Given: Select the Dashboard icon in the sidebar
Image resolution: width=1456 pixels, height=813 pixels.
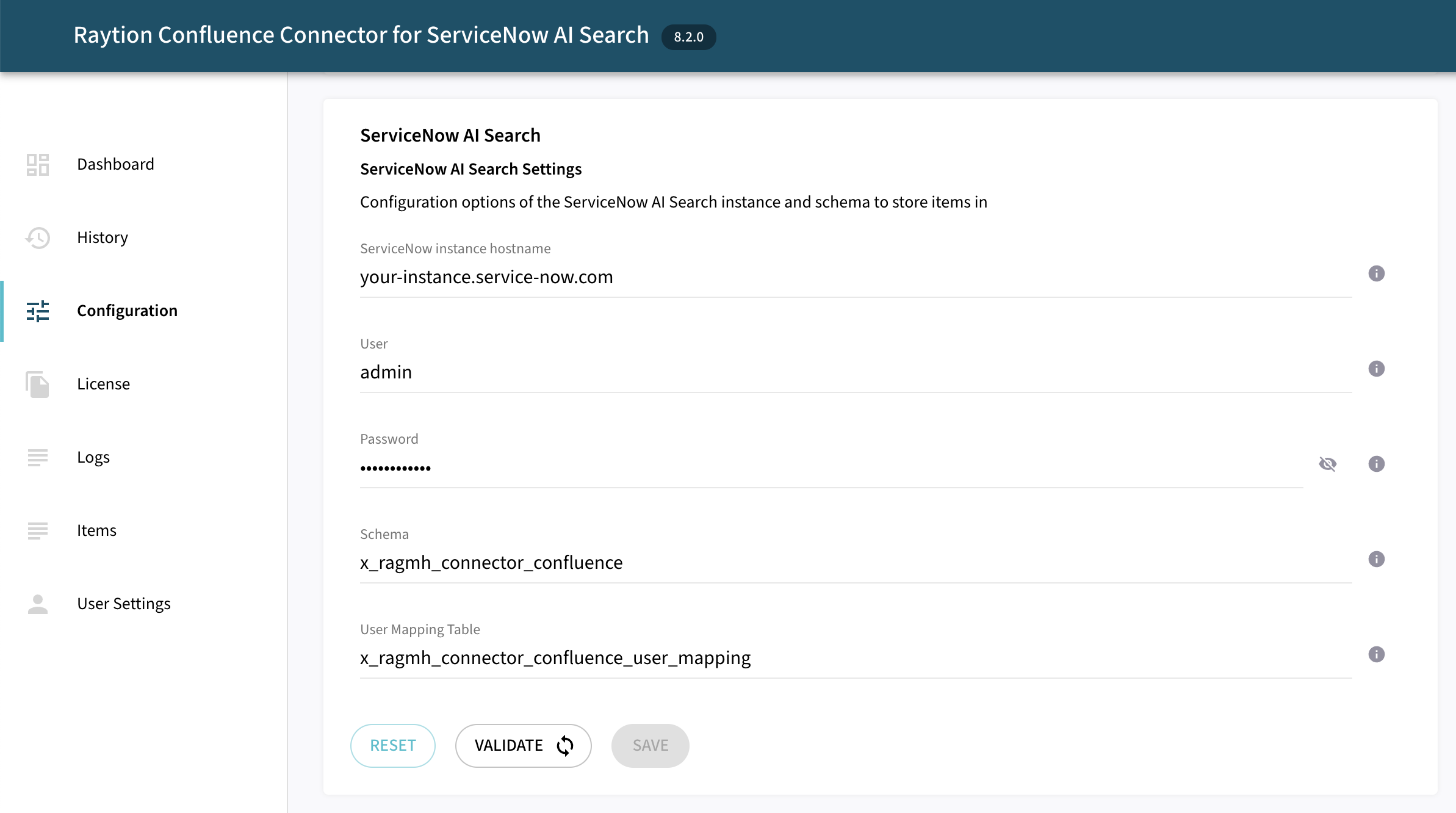Looking at the screenshot, I should pyautogui.click(x=37, y=165).
